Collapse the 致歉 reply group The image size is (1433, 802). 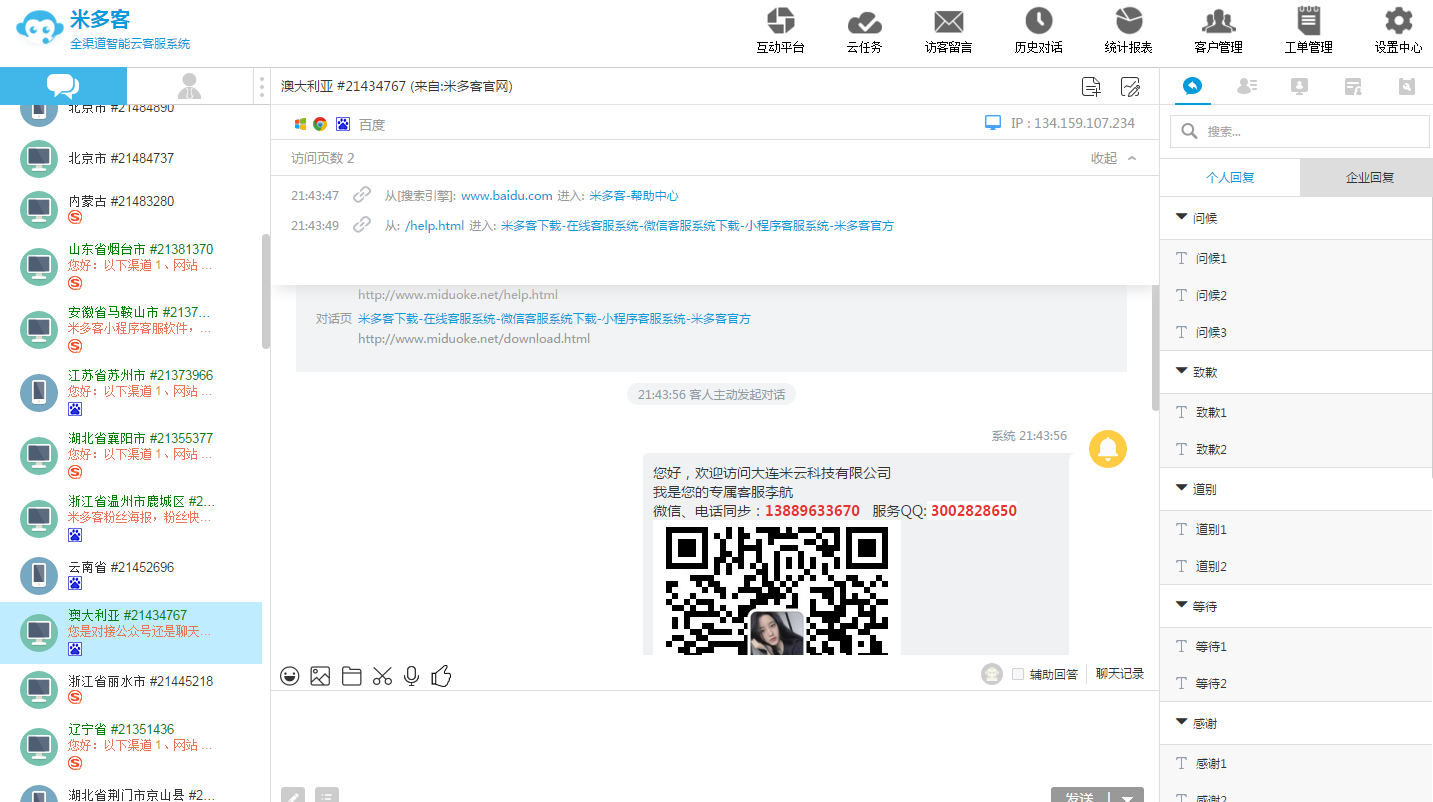[1180, 371]
